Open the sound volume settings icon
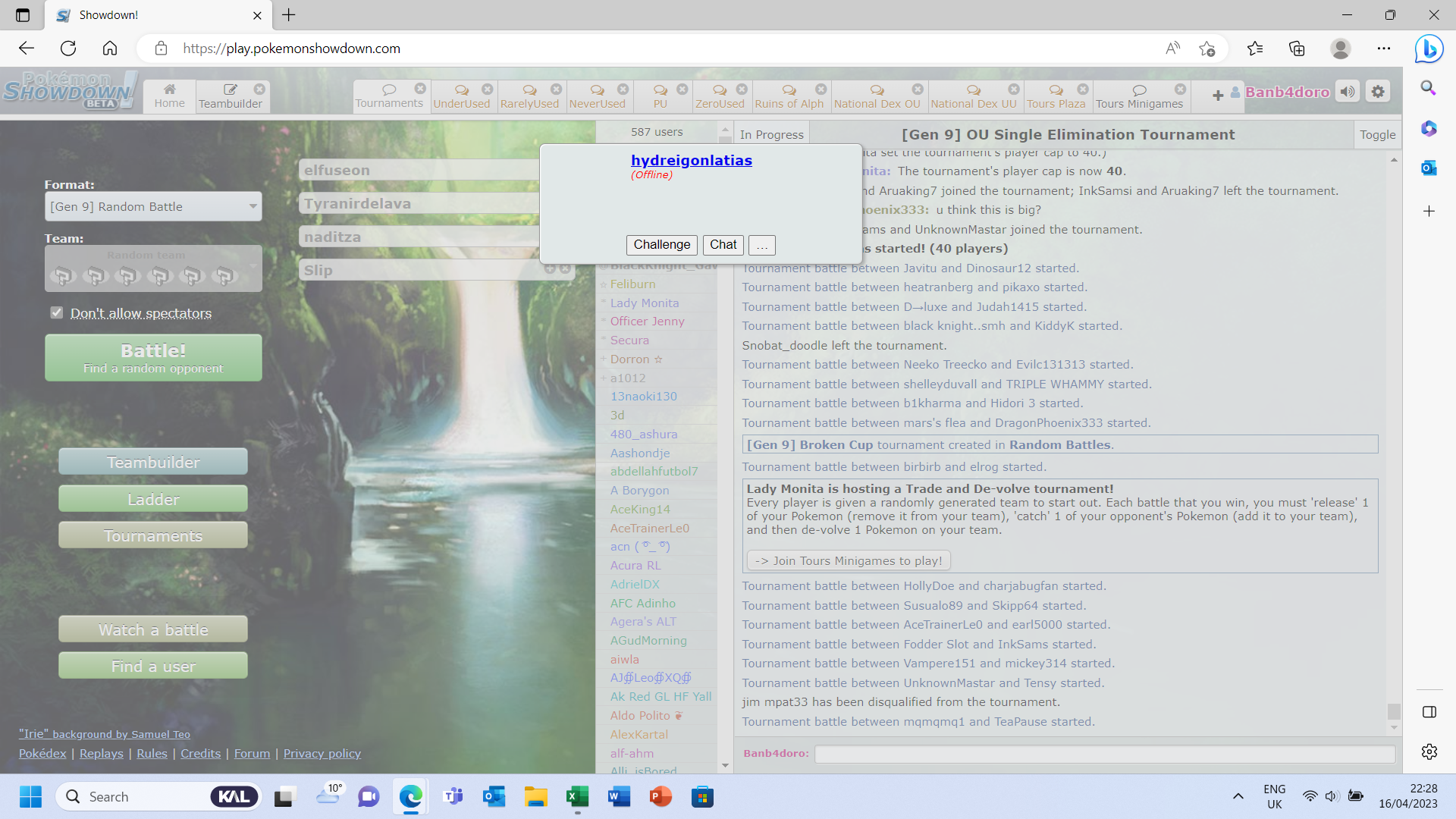The width and height of the screenshot is (1456, 819). pos(1348,92)
